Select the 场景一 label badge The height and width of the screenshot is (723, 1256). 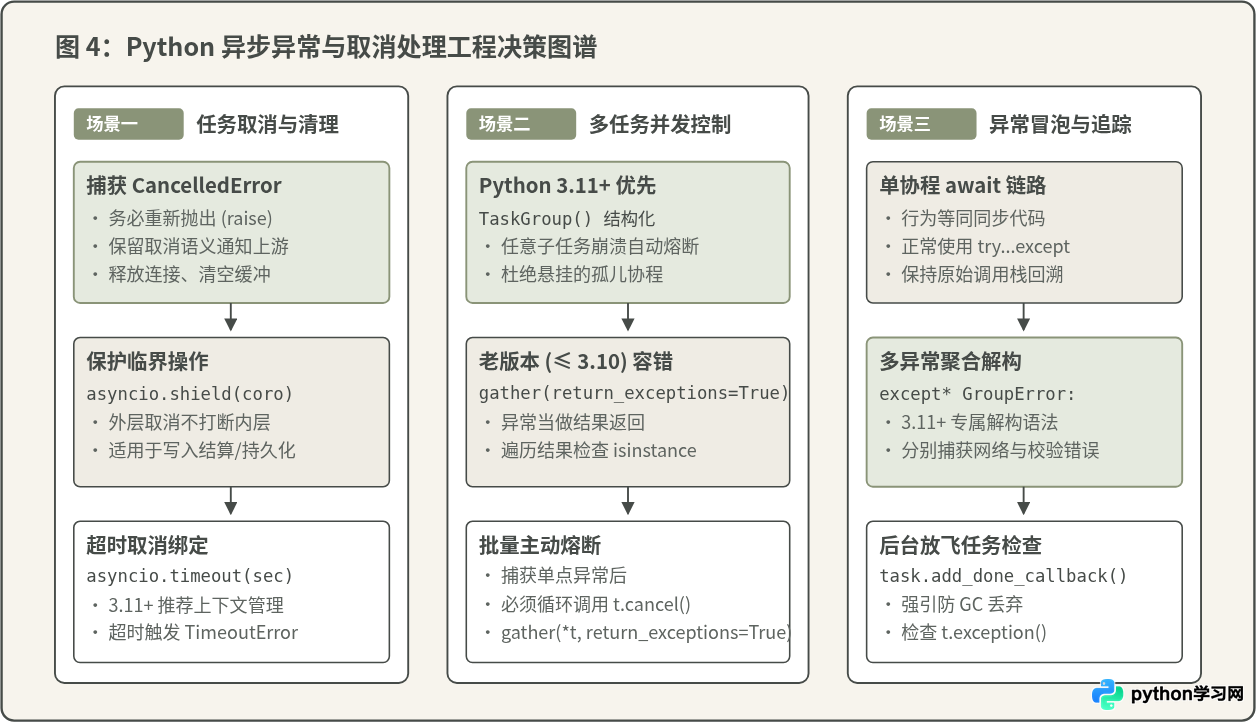(129, 124)
